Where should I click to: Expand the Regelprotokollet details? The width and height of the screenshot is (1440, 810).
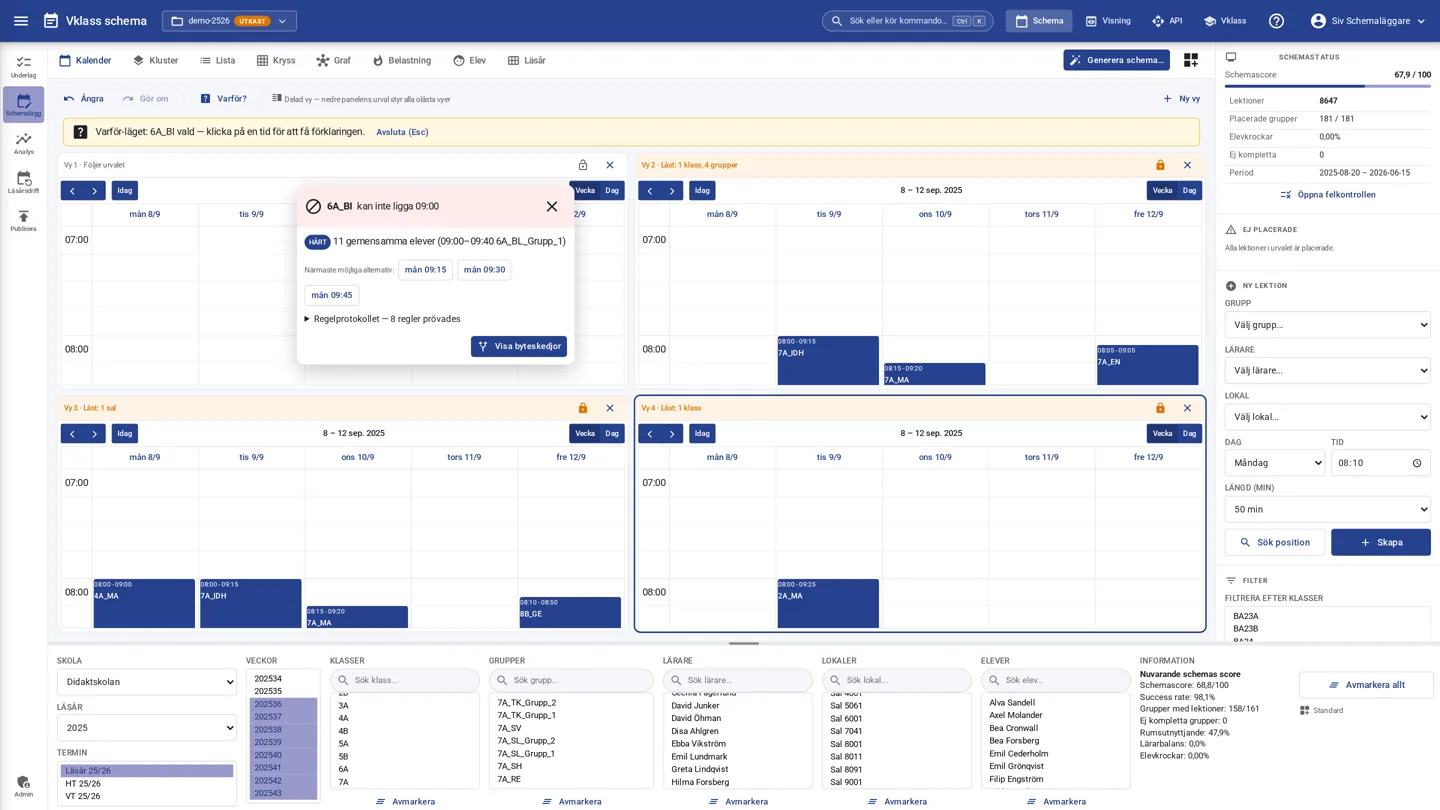(383, 319)
